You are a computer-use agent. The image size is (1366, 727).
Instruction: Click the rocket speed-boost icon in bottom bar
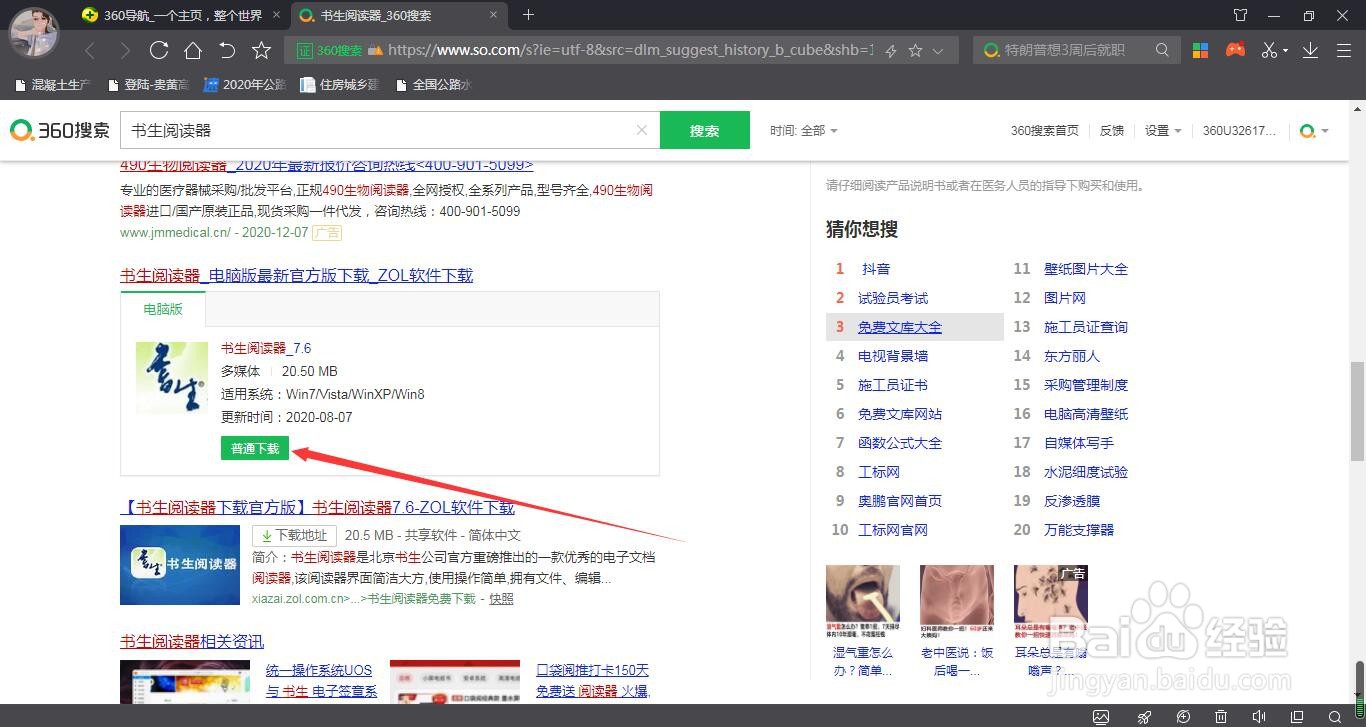point(1143,716)
